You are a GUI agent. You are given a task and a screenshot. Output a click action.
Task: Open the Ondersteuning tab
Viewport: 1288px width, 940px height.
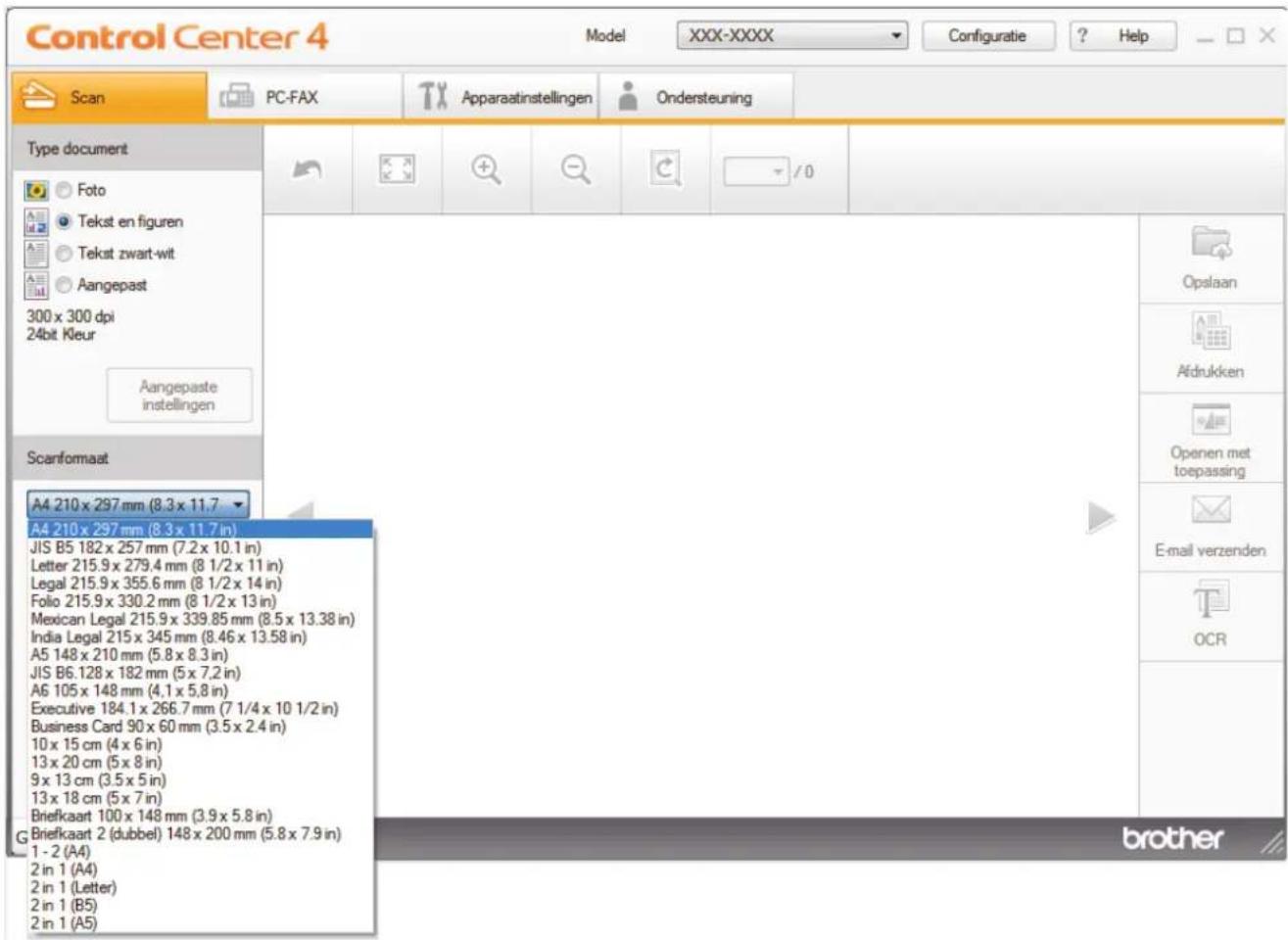pos(696,97)
